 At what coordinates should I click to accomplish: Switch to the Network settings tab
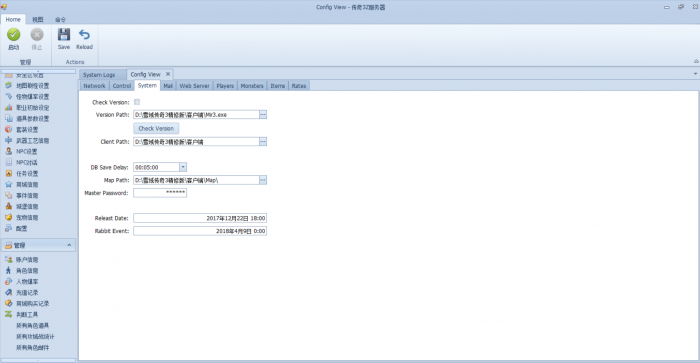(x=95, y=86)
